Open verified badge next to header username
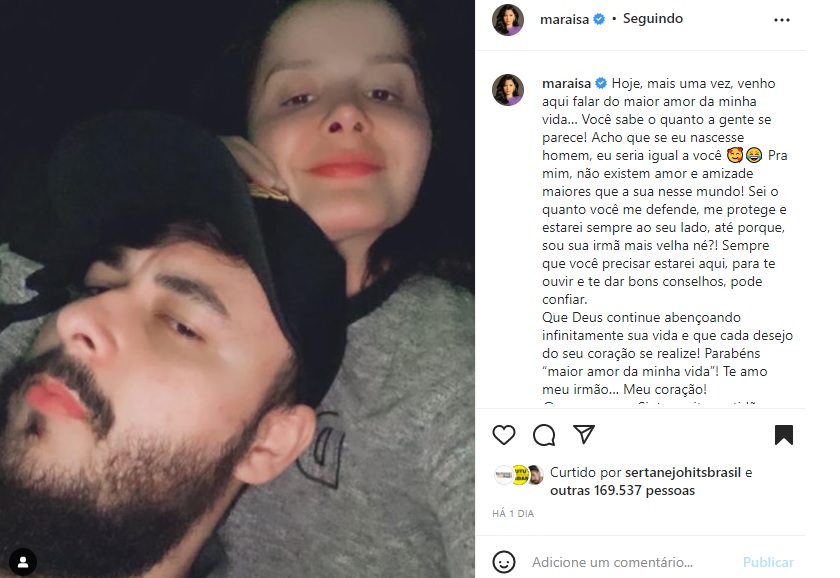The image size is (840, 578). 599,19
